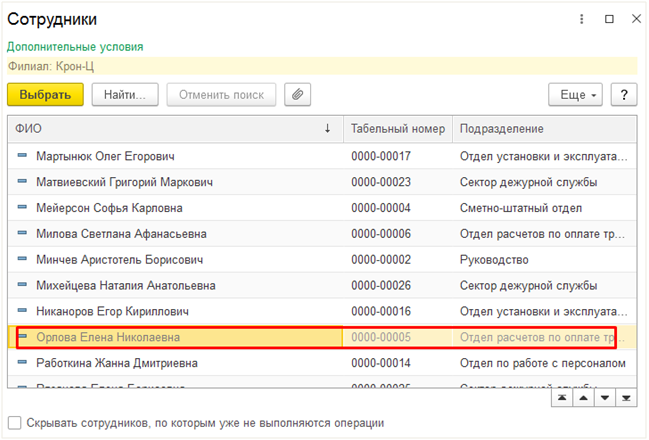Open the three-dots window menu
This screenshot has height=440, width=649.
pos(582,19)
